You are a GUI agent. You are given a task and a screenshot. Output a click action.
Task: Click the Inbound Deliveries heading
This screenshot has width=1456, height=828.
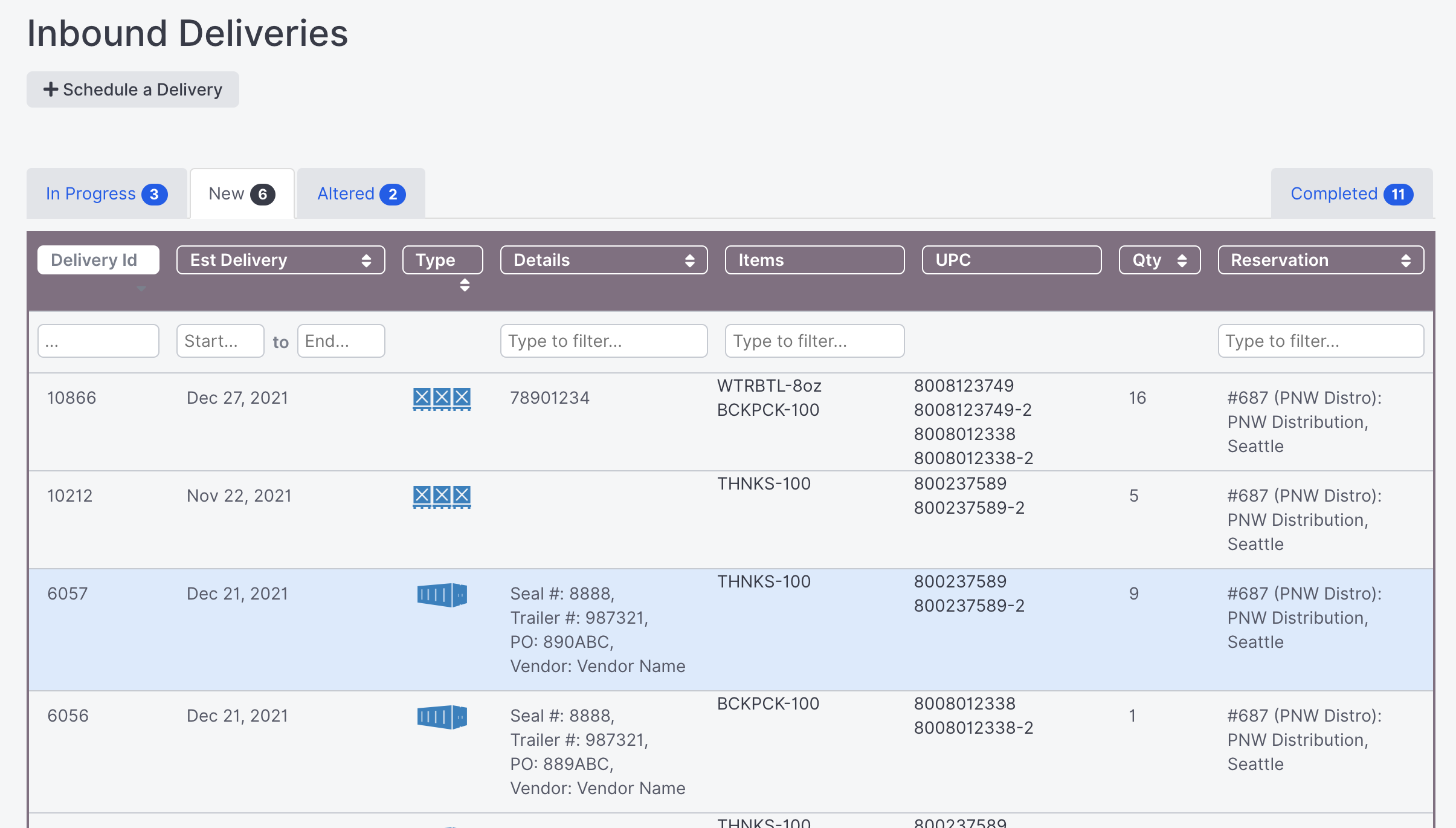187,33
